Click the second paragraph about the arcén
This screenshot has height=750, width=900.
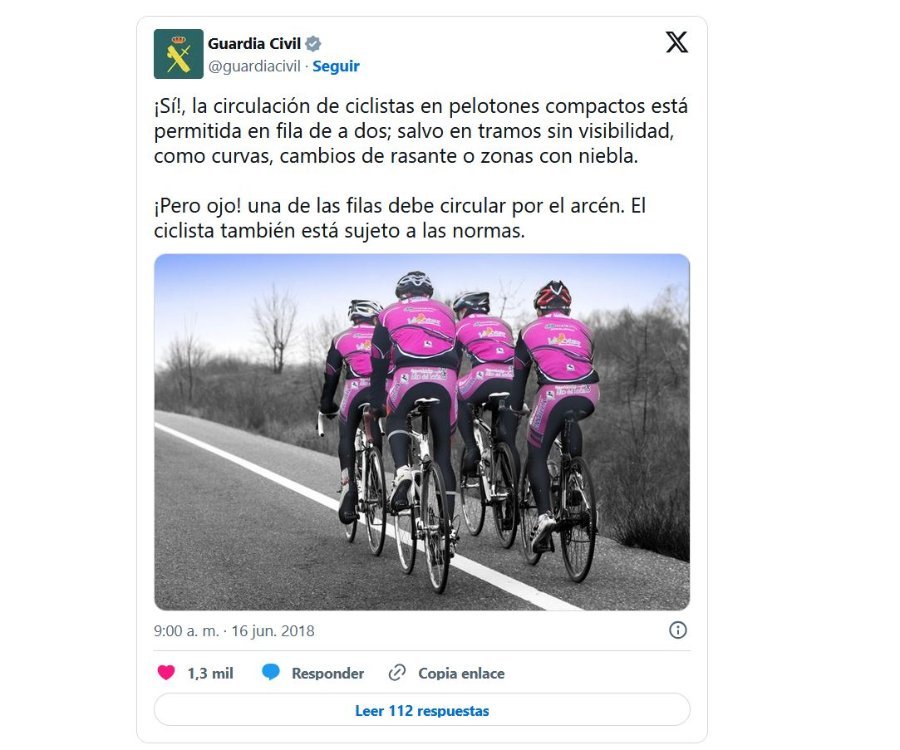[x=400, y=218]
